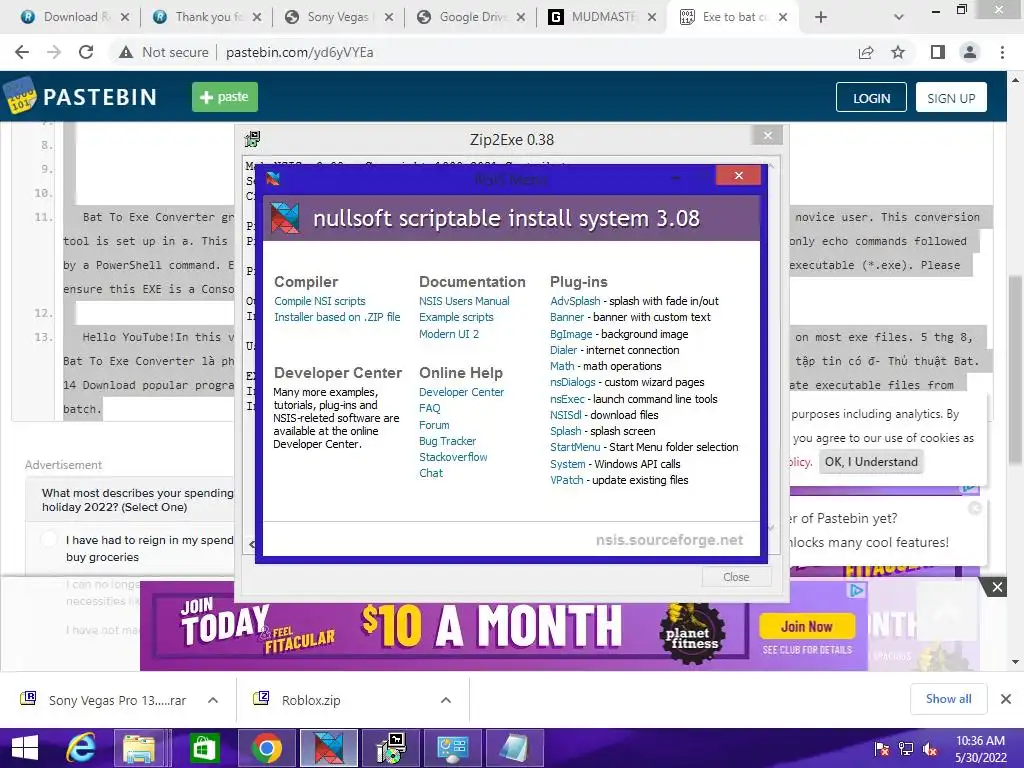This screenshot has height=768, width=1024.
Task: Open Installer based on .ZIP file
Action: point(337,317)
